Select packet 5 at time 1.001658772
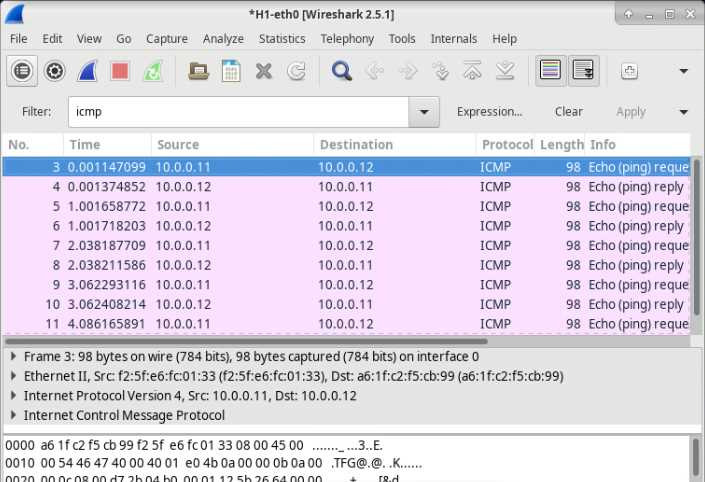The height and width of the screenshot is (482, 705). 346,206
